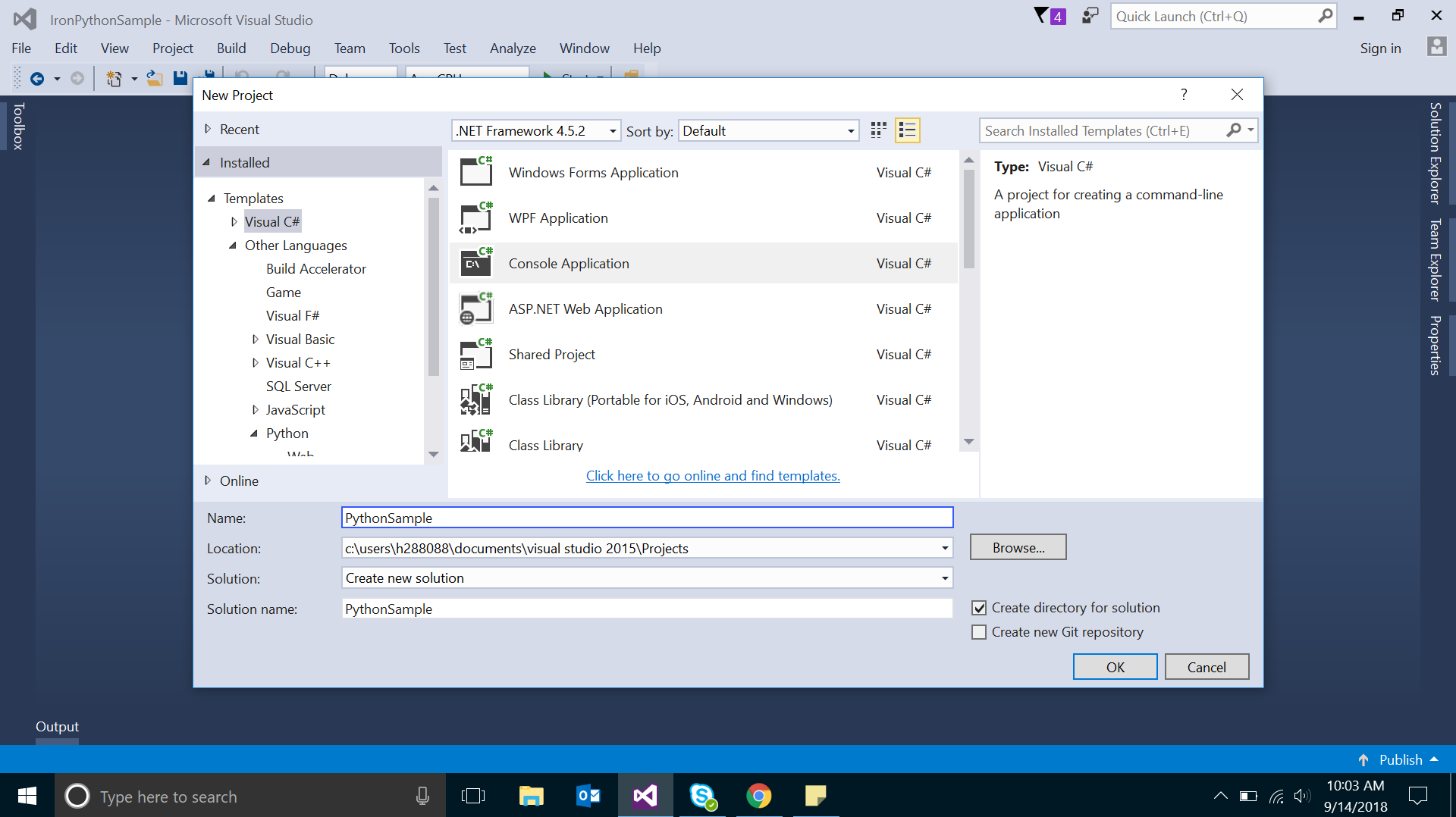This screenshot has height=817, width=1456.
Task: Open the Toolbox side tab
Action: click(x=19, y=126)
